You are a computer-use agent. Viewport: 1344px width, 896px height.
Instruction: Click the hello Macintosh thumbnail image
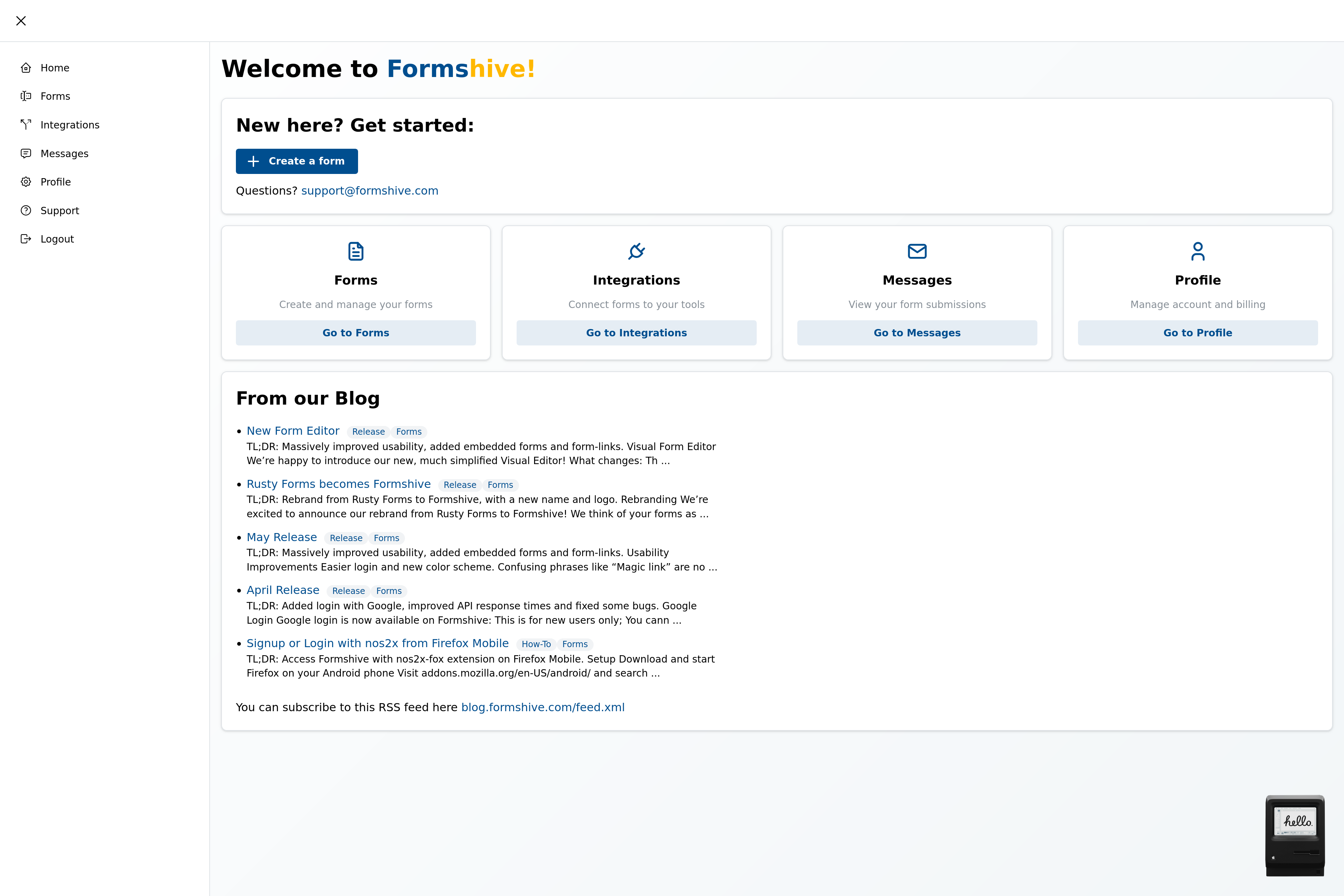(1295, 835)
